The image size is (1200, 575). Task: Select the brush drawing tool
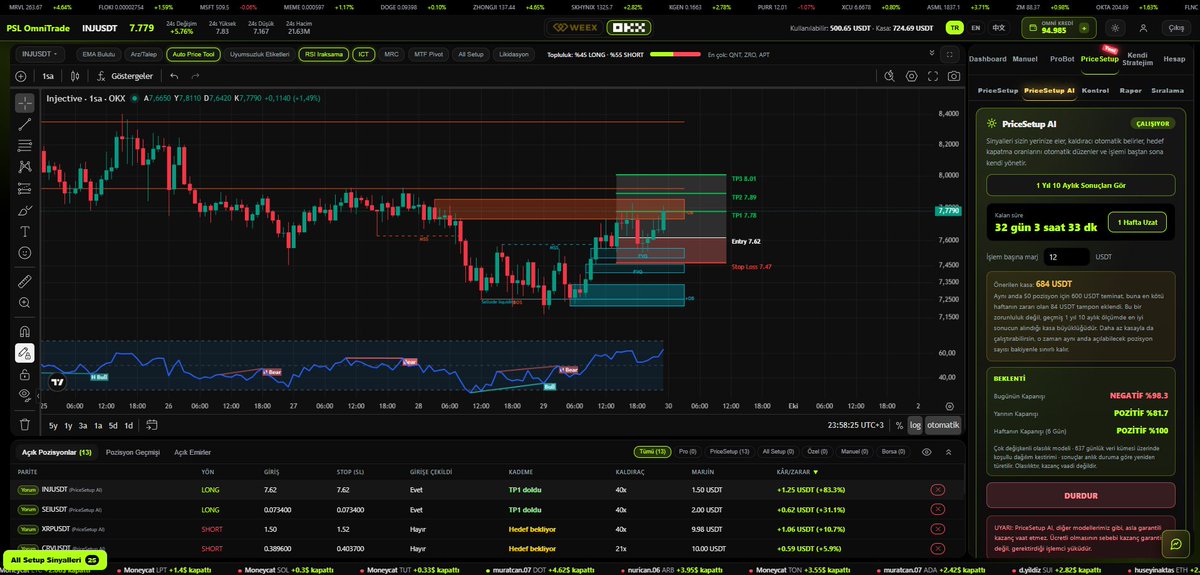25,210
